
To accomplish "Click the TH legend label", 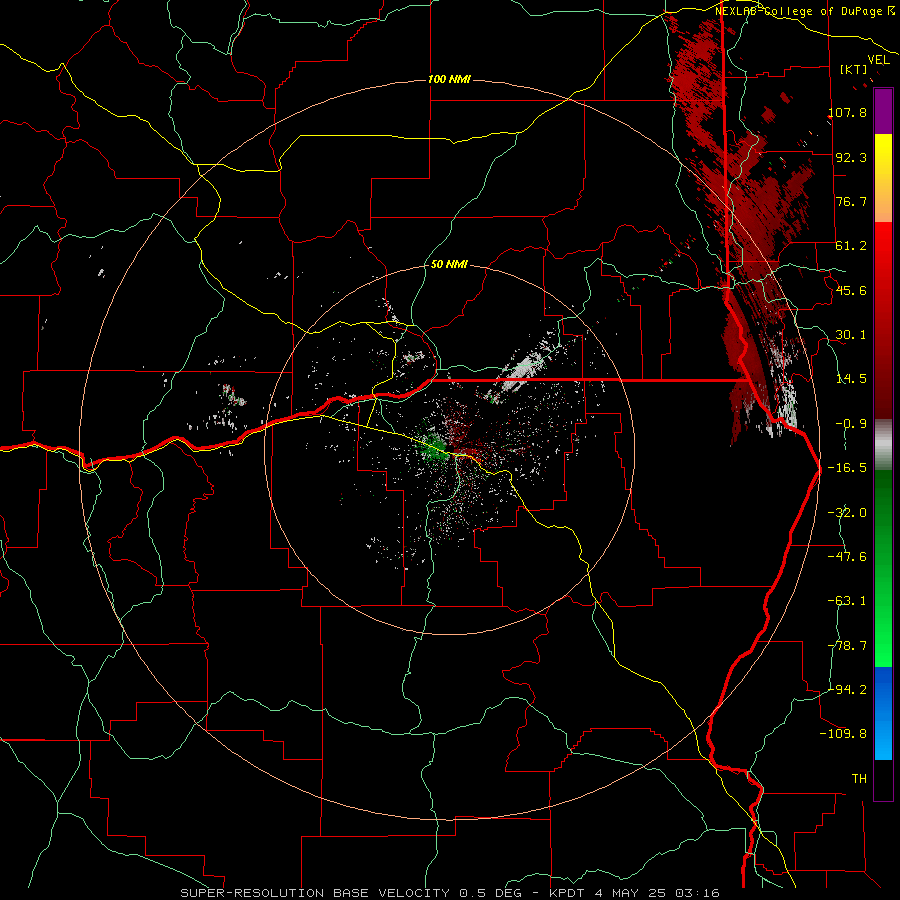I will 859,779.
